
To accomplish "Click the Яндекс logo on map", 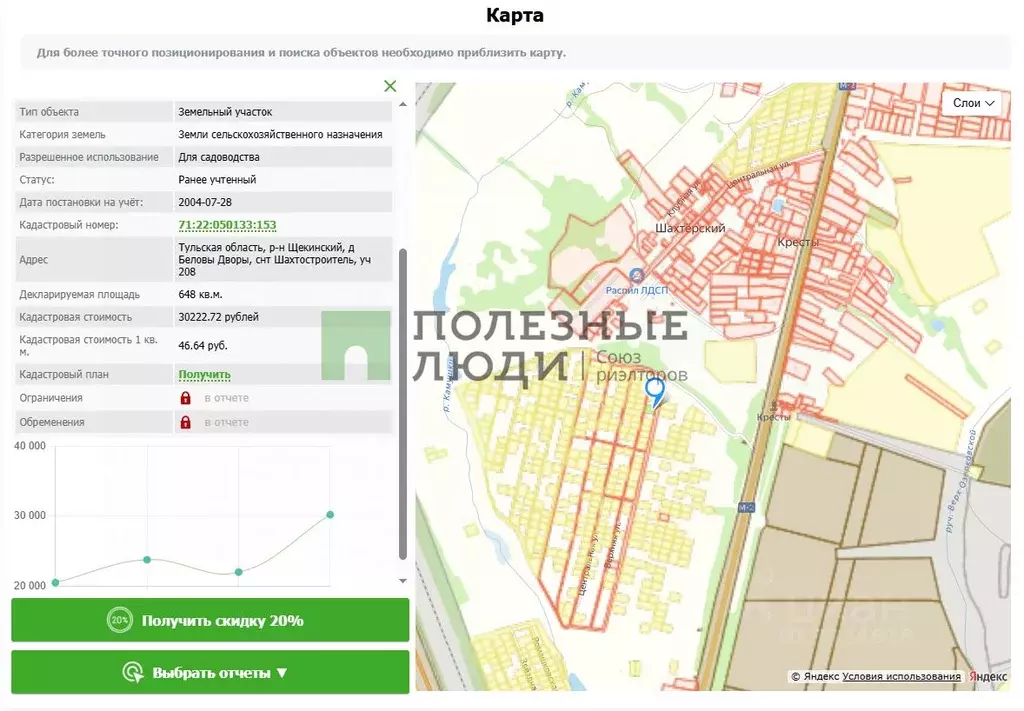I will [x=988, y=676].
